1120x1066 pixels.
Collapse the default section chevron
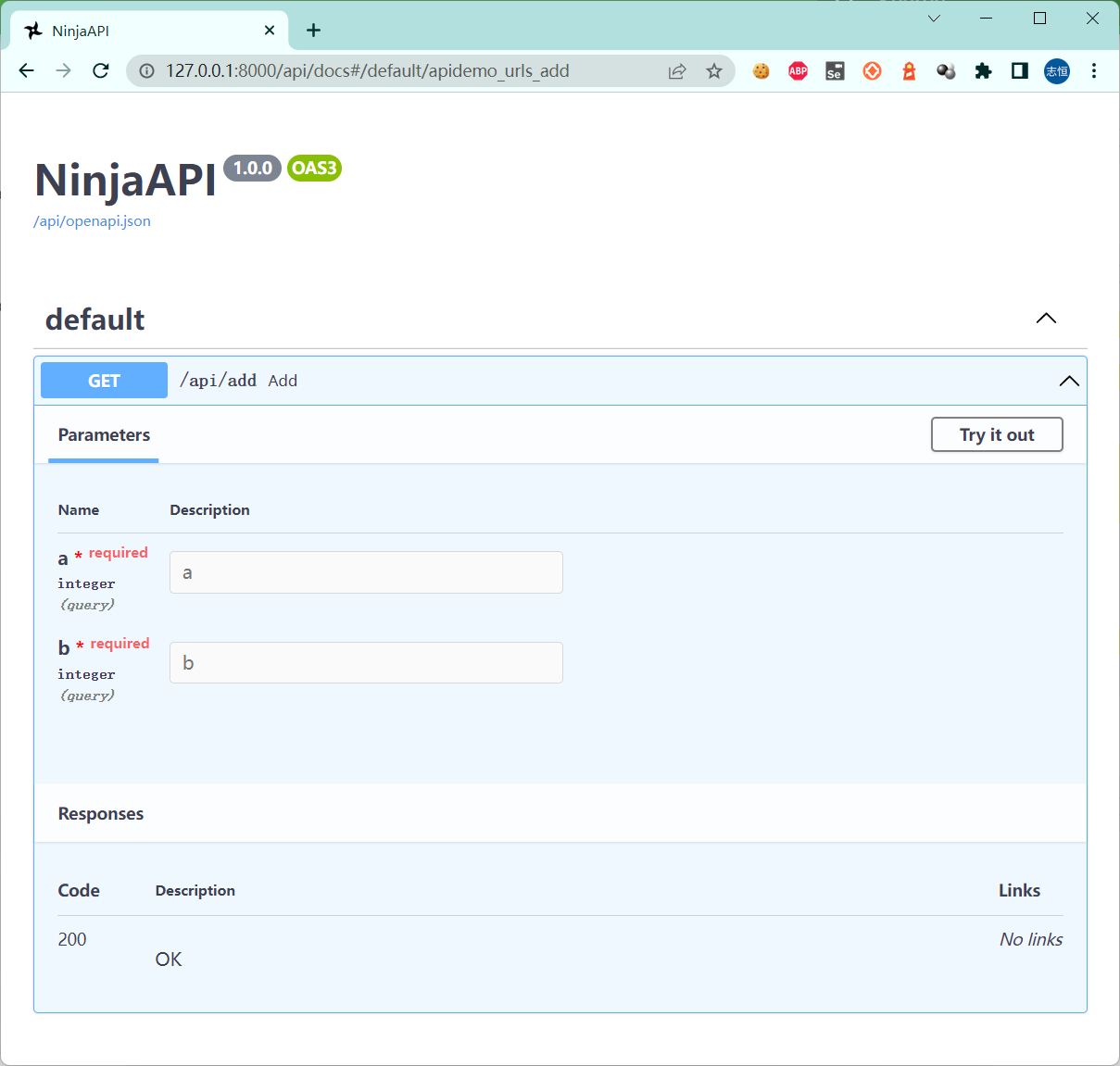(1046, 319)
